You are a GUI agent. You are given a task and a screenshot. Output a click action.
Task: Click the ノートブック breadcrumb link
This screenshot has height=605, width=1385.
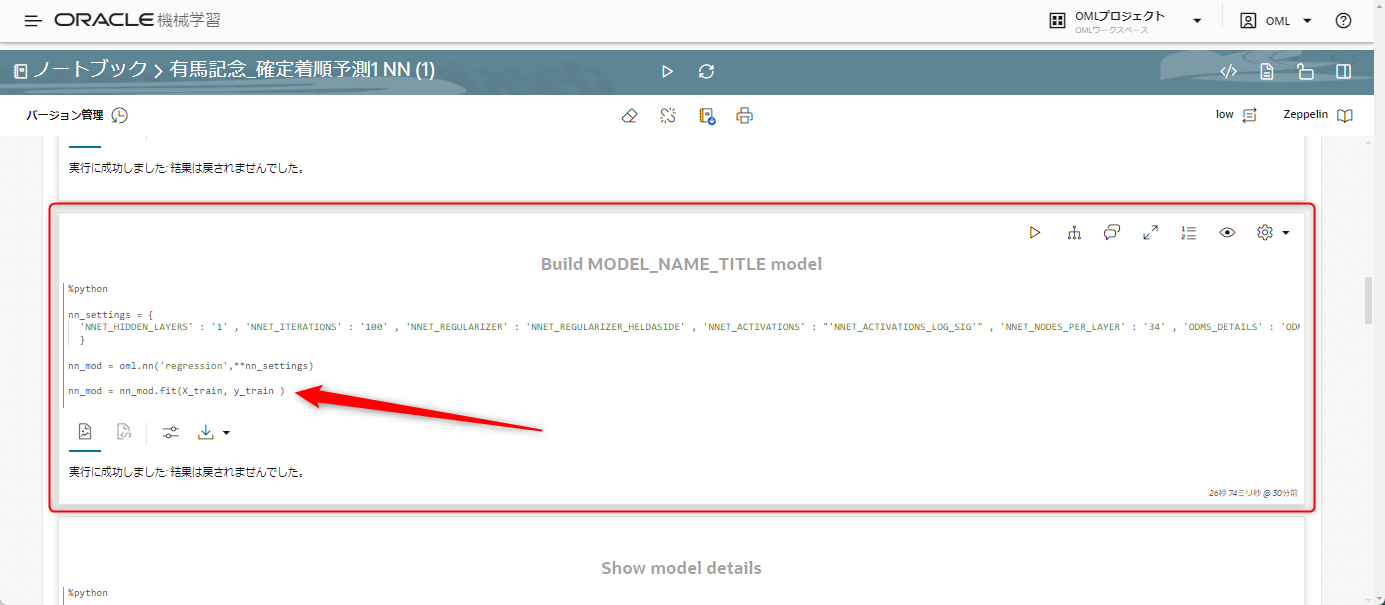(x=88, y=70)
